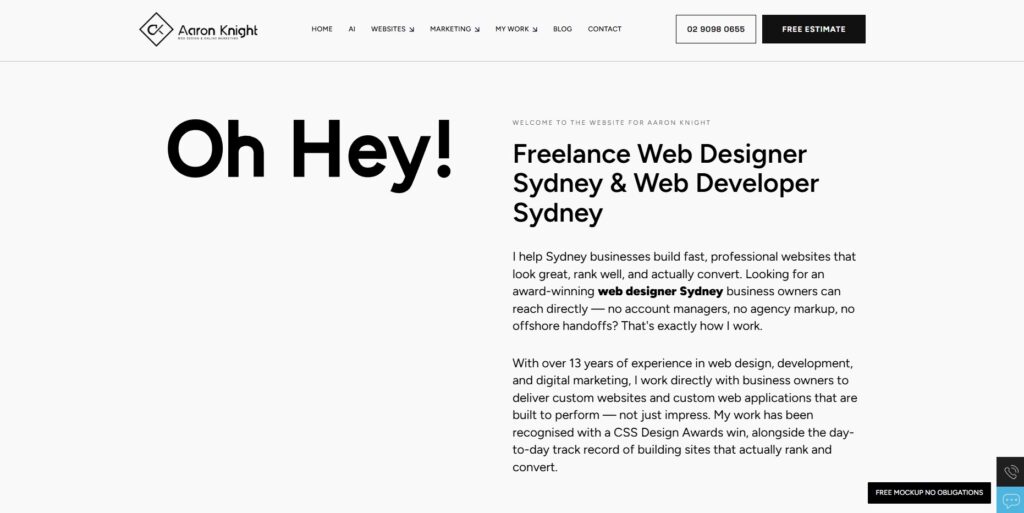Click the bold 'web designer Sydney' text
The width and height of the screenshot is (1024, 513).
pos(660,291)
